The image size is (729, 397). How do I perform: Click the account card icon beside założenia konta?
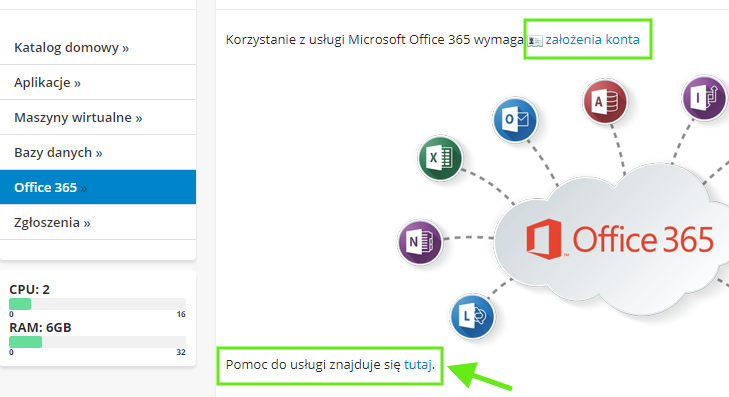tap(535, 41)
